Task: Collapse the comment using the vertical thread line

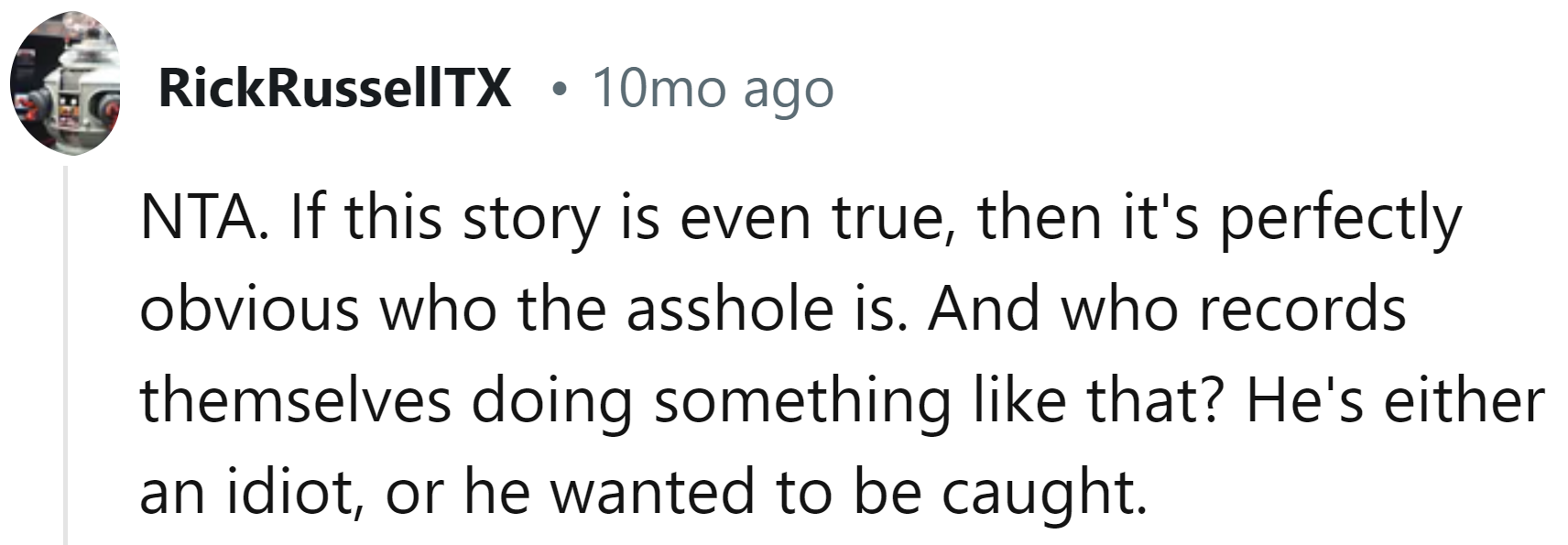Action: (65, 355)
